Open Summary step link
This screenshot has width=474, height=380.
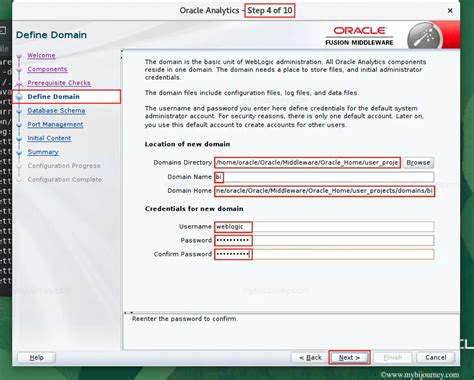pyautogui.click(x=43, y=152)
